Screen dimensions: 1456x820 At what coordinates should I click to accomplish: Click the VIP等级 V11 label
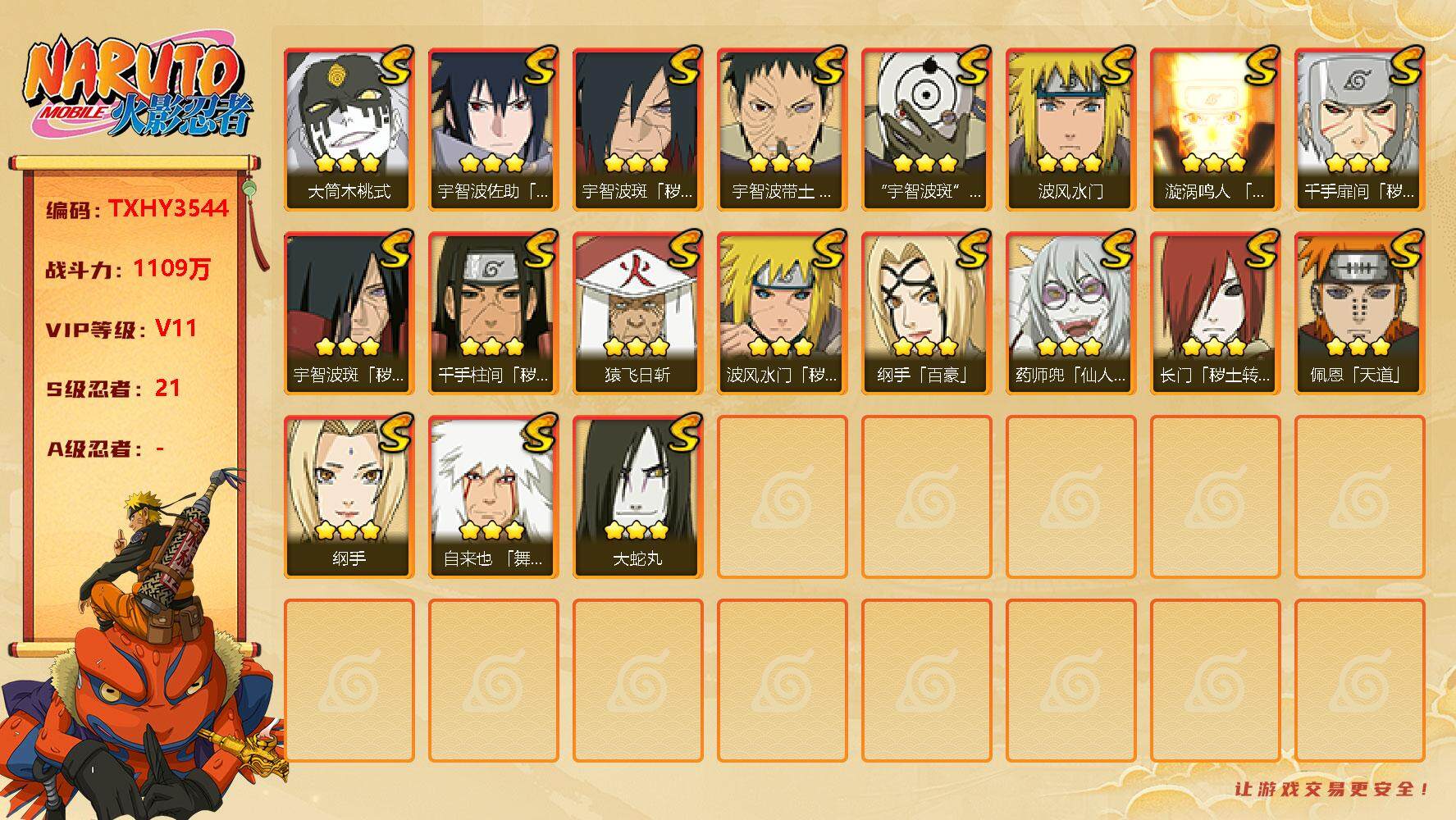pyautogui.click(x=121, y=329)
